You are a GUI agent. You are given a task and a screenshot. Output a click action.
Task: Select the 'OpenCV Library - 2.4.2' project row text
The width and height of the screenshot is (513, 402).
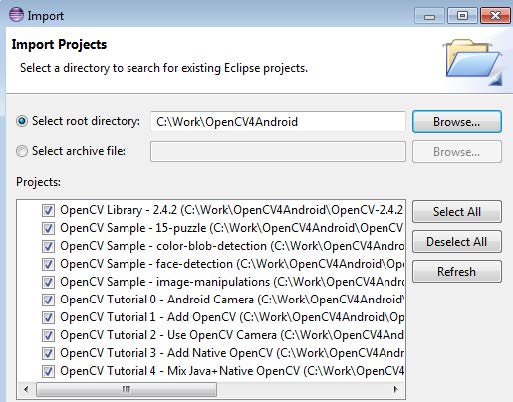tap(232, 210)
